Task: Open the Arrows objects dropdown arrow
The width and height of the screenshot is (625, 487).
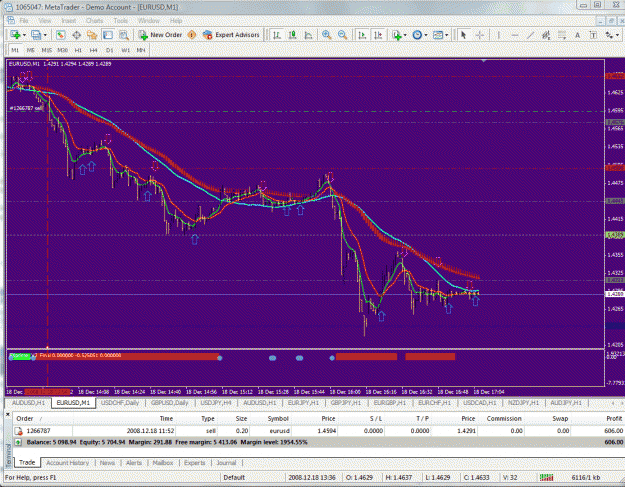Action: [x=617, y=35]
